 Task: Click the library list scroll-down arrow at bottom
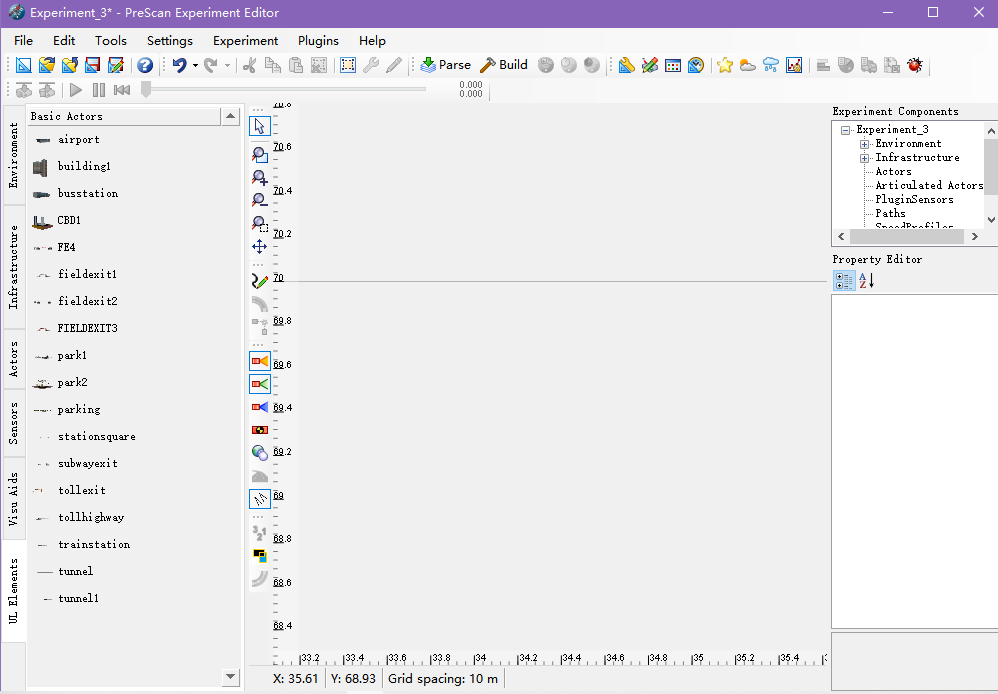pos(230,677)
